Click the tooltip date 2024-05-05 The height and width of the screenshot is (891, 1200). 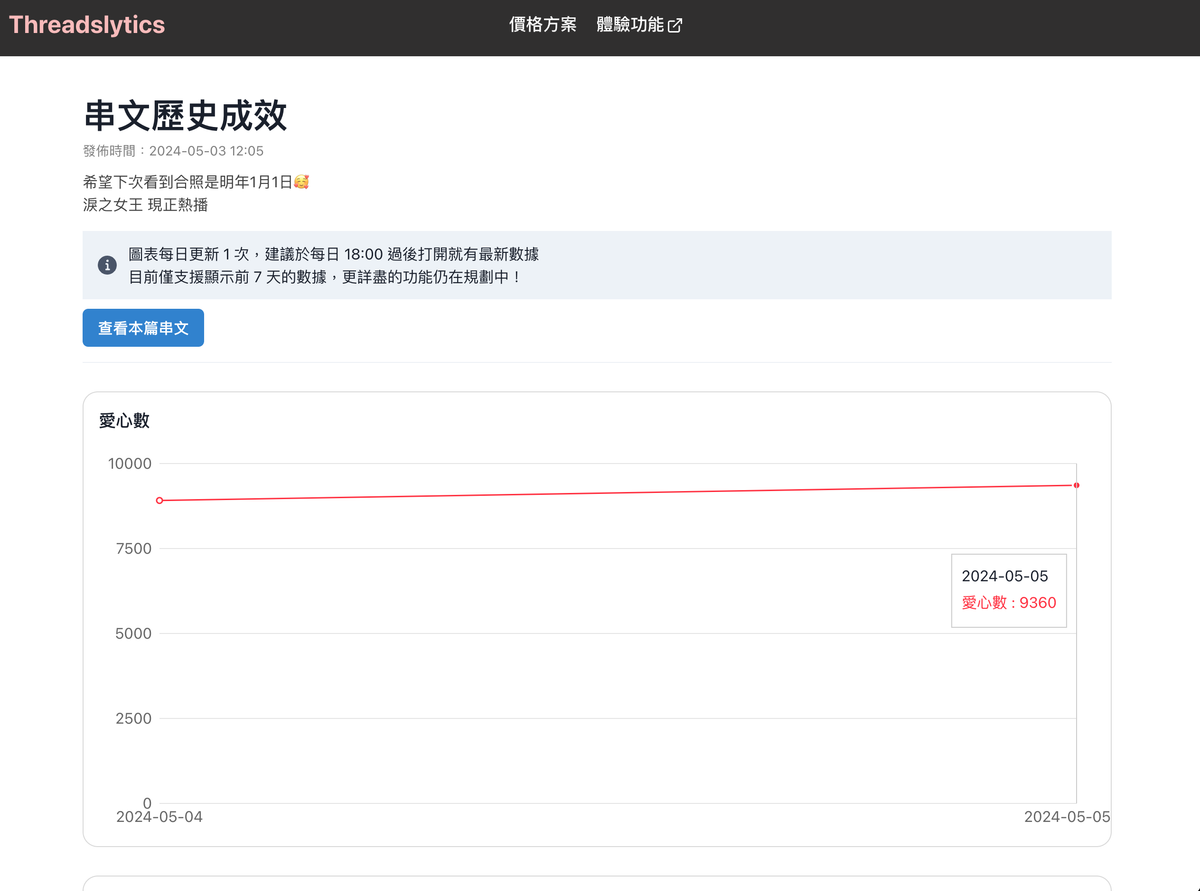(1005, 577)
